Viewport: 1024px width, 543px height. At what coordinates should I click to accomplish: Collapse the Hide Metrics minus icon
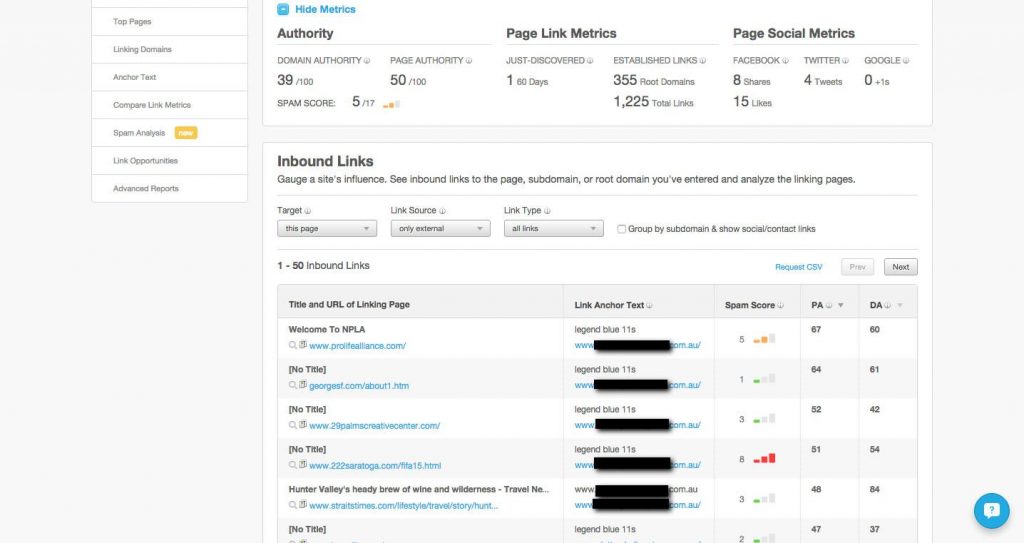283,9
